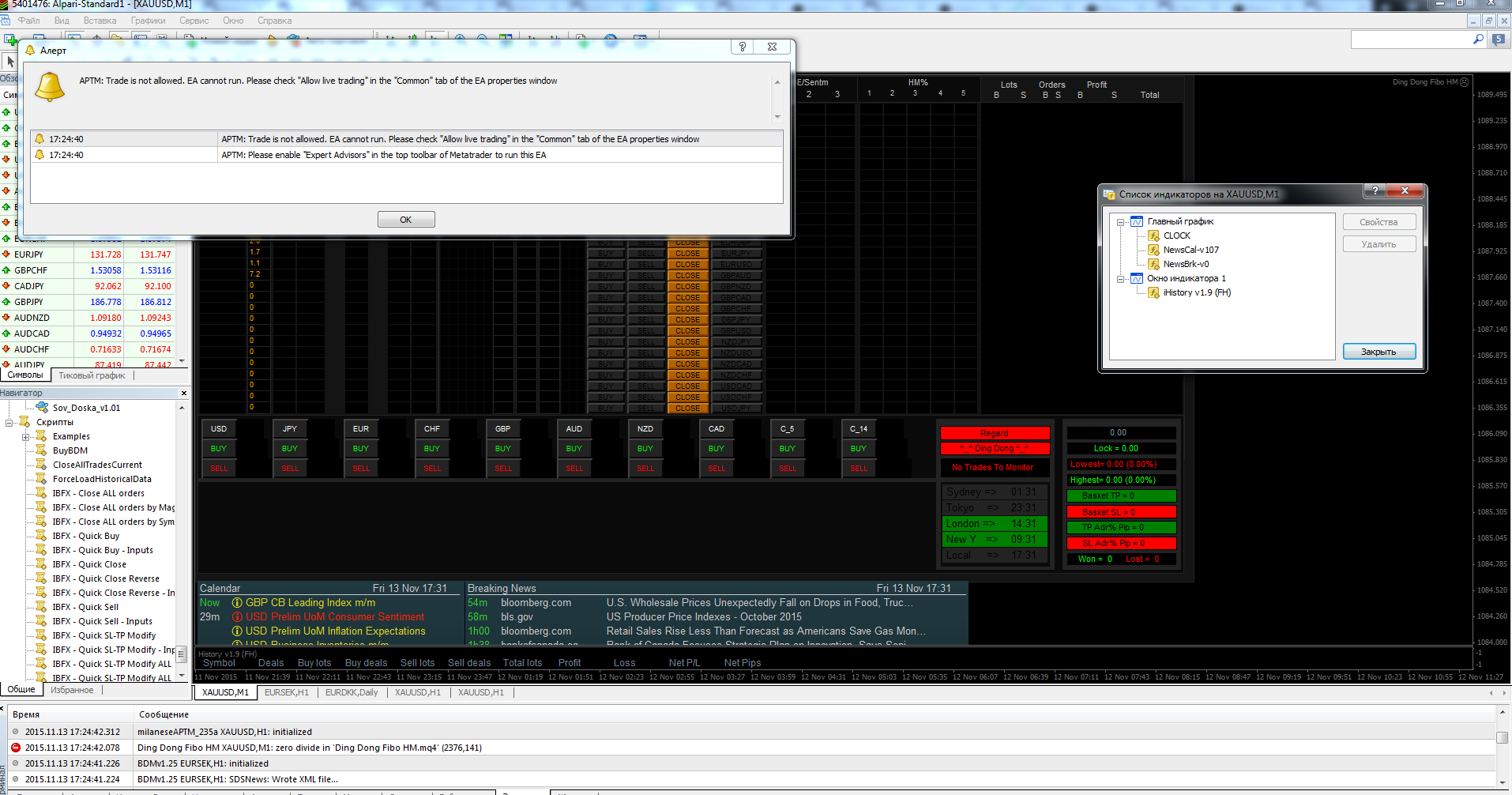This screenshot has width=1512, height=795.
Task: Click the CloseAllTradesCurrent script icon
Action: click(x=42, y=465)
